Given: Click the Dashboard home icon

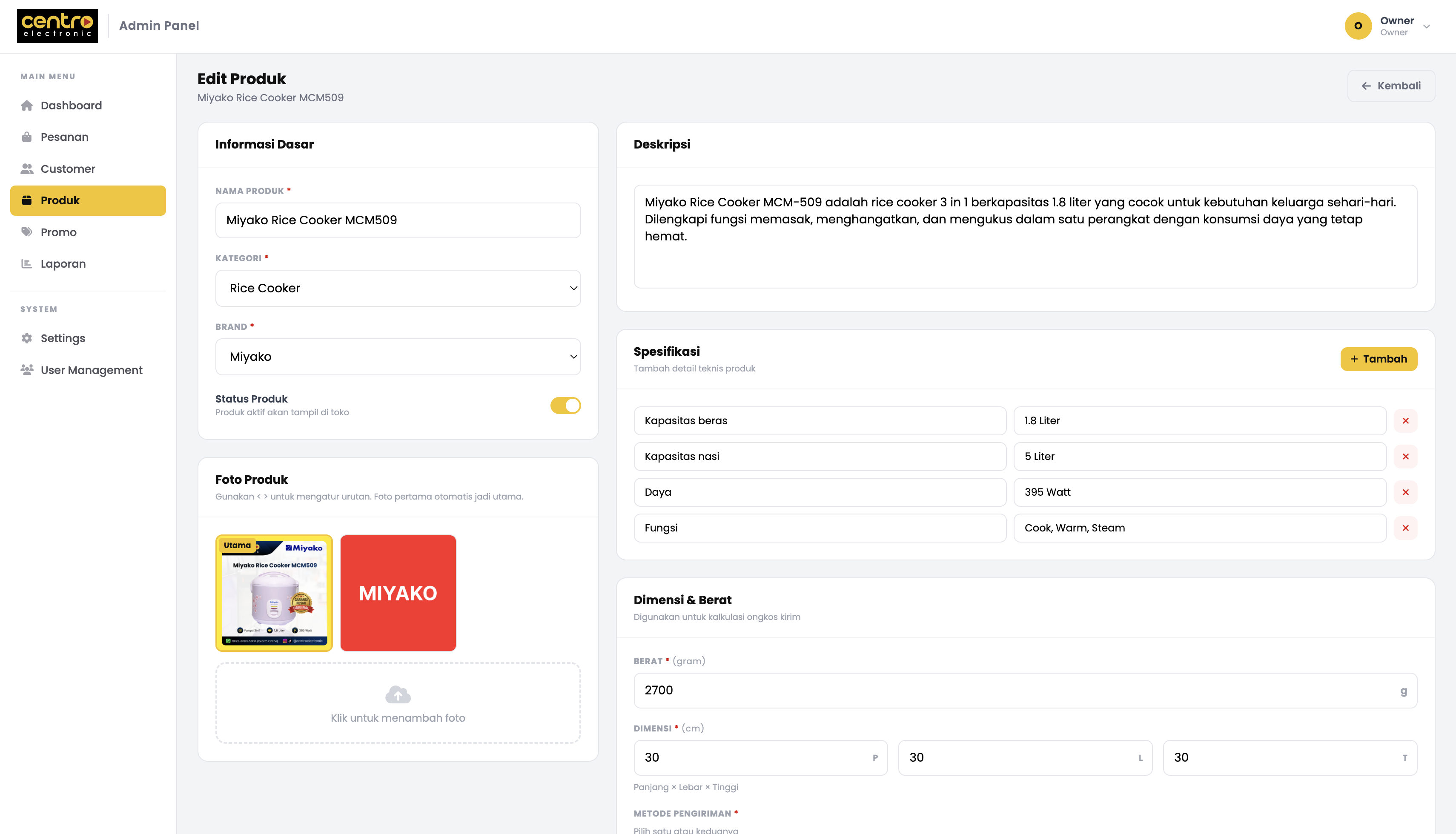Looking at the screenshot, I should 27,106.
